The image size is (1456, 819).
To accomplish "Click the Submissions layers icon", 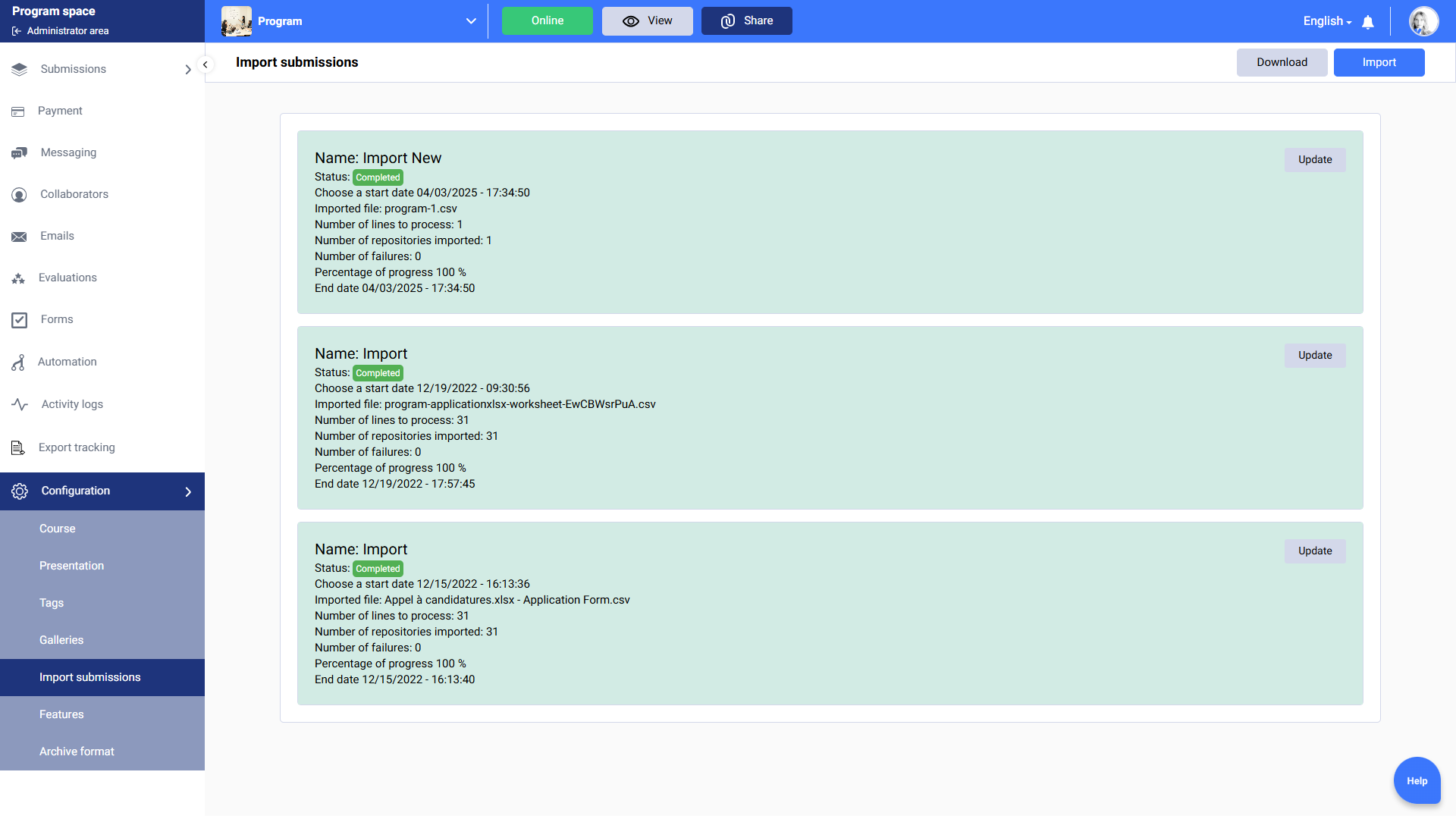I will point(20,69).
